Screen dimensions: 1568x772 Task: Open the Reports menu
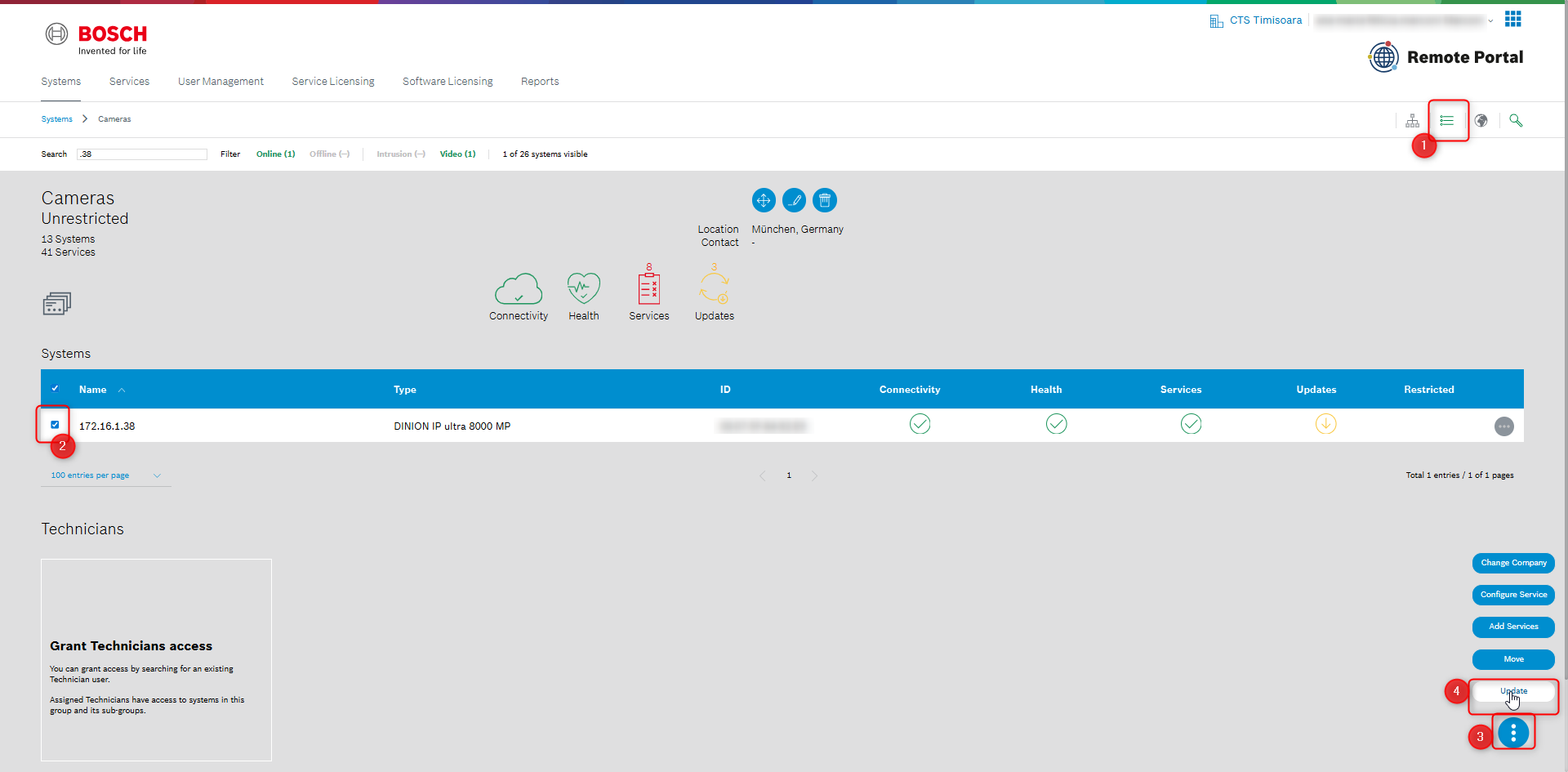[540, 82]
